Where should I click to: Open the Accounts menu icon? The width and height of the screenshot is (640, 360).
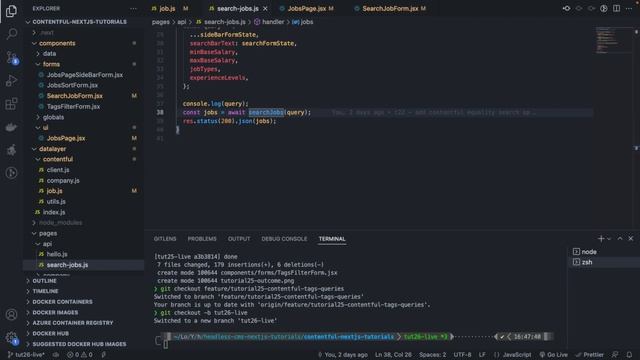click(x=11, y=315)
